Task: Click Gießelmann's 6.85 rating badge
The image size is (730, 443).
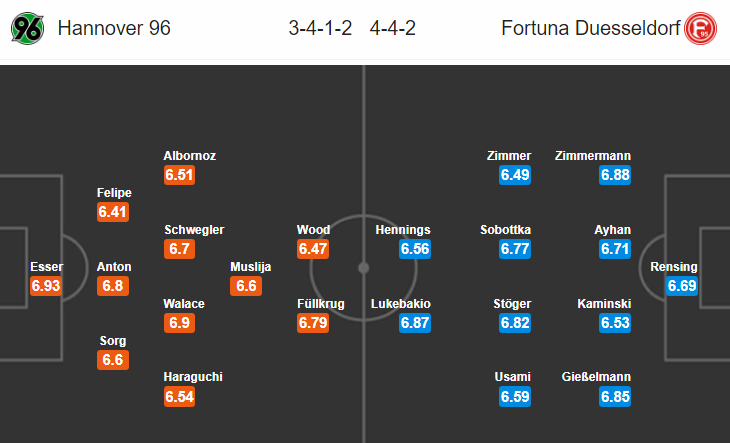Action: pyautogui.click(x=615, y=396)
